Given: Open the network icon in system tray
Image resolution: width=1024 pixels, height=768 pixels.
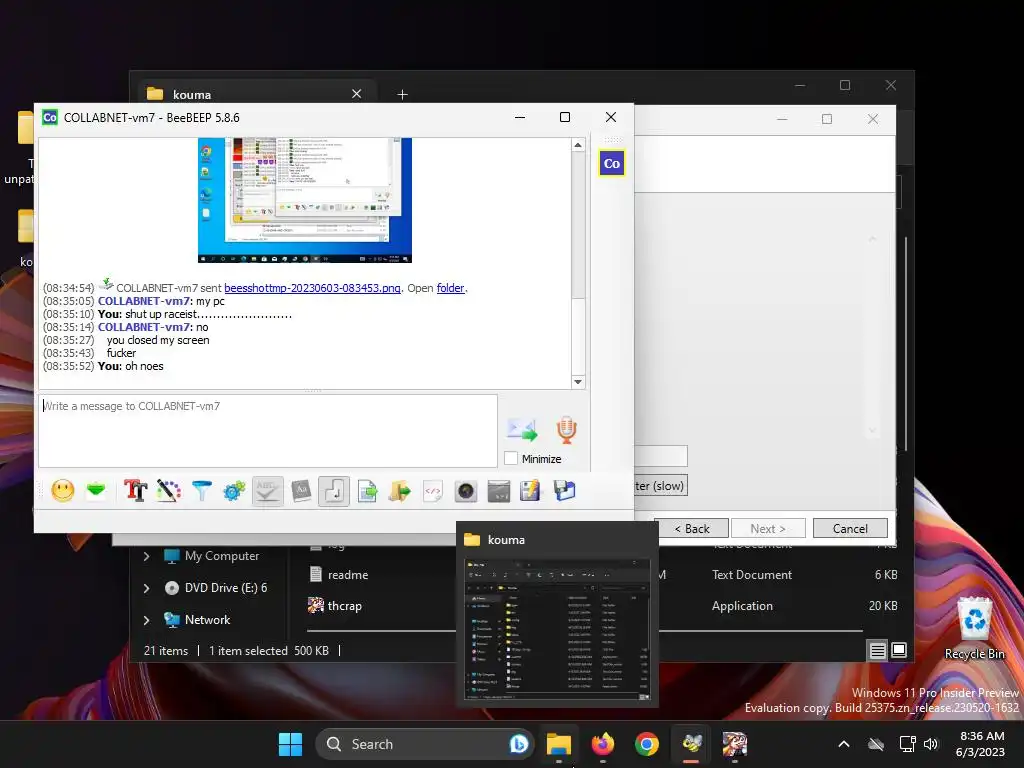Looking at the screenshot, I should point(907,744).
